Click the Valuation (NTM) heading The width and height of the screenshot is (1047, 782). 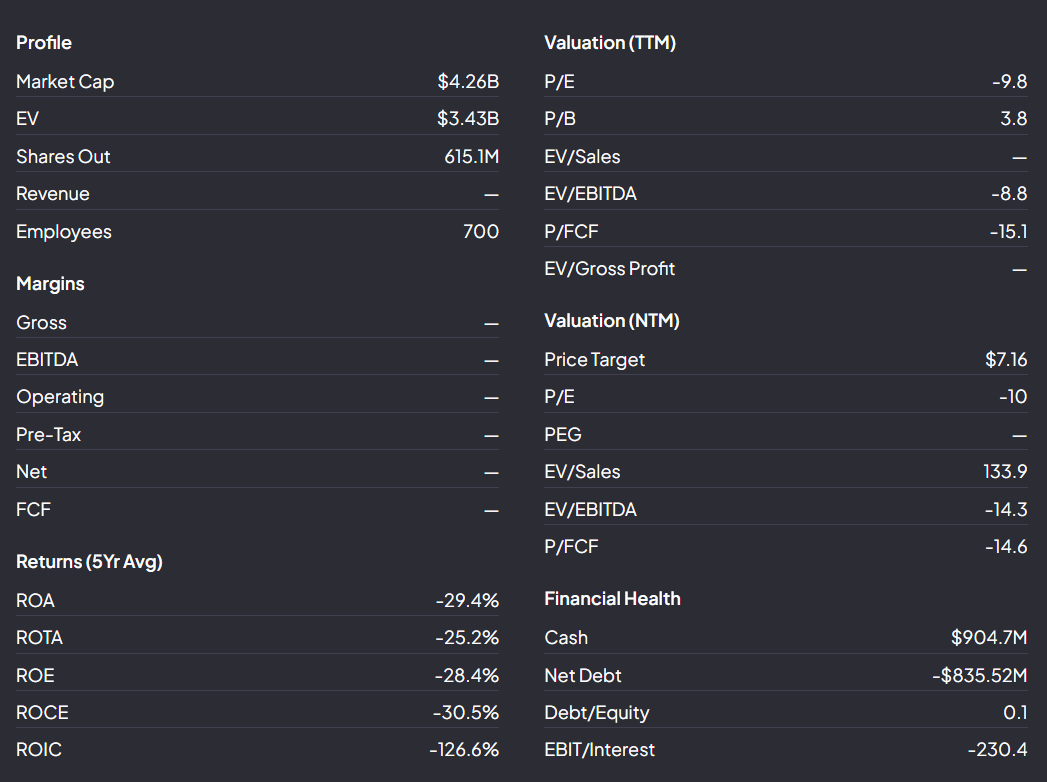click(612, 321)
